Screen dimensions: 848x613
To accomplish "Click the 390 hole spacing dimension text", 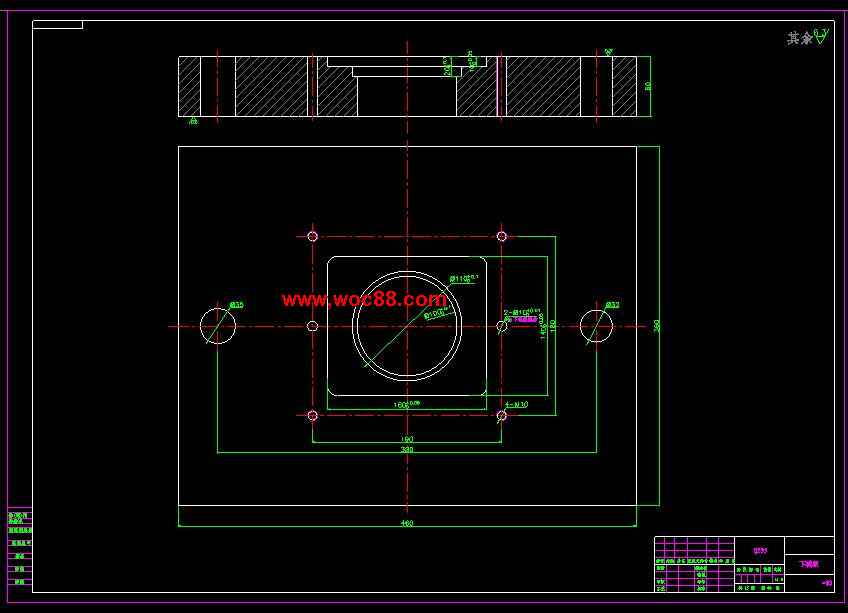I will [x=407, y=449].
